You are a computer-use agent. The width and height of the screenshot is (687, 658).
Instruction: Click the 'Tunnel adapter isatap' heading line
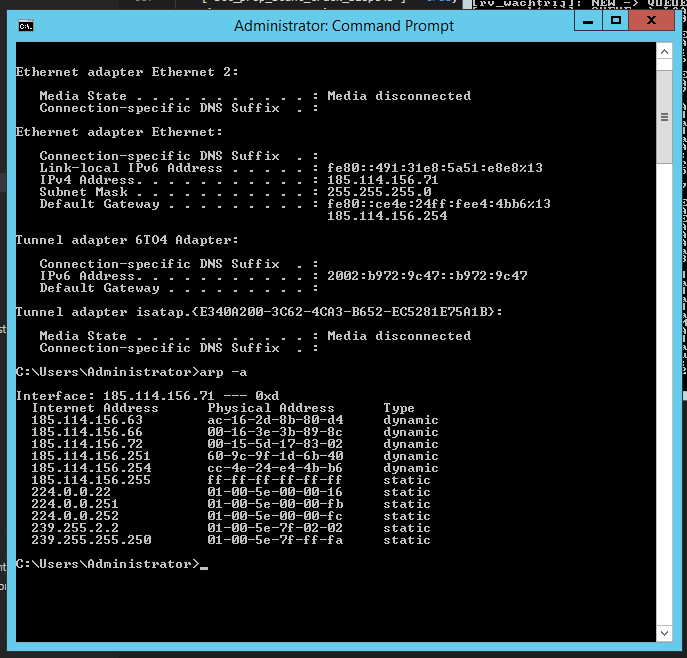click(259, 312)
